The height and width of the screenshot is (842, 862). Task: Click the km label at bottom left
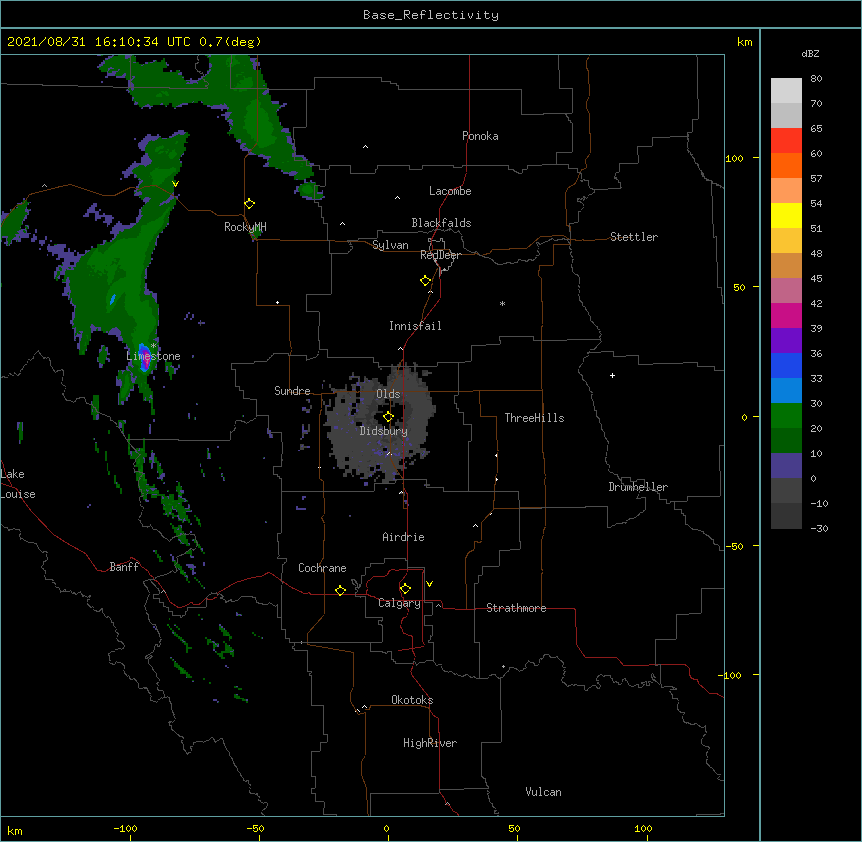pos(15,831)
